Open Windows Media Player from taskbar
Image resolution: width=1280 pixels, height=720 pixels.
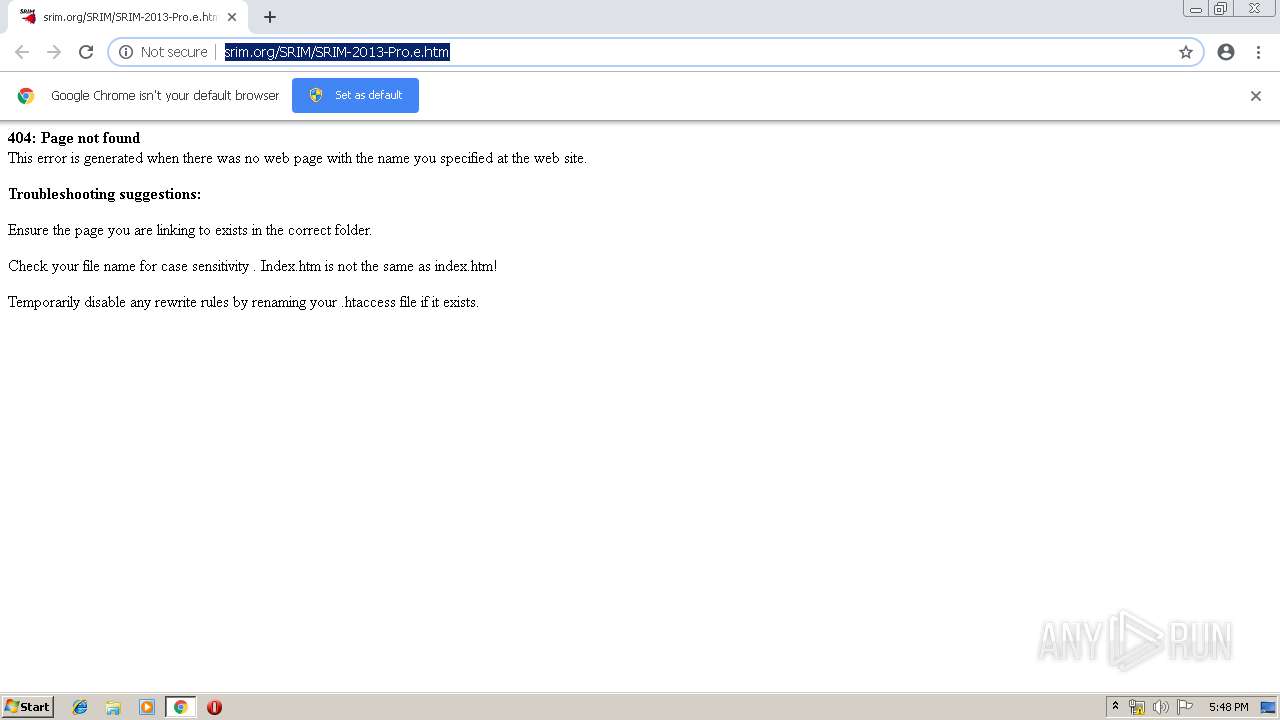tap(147, 707)
